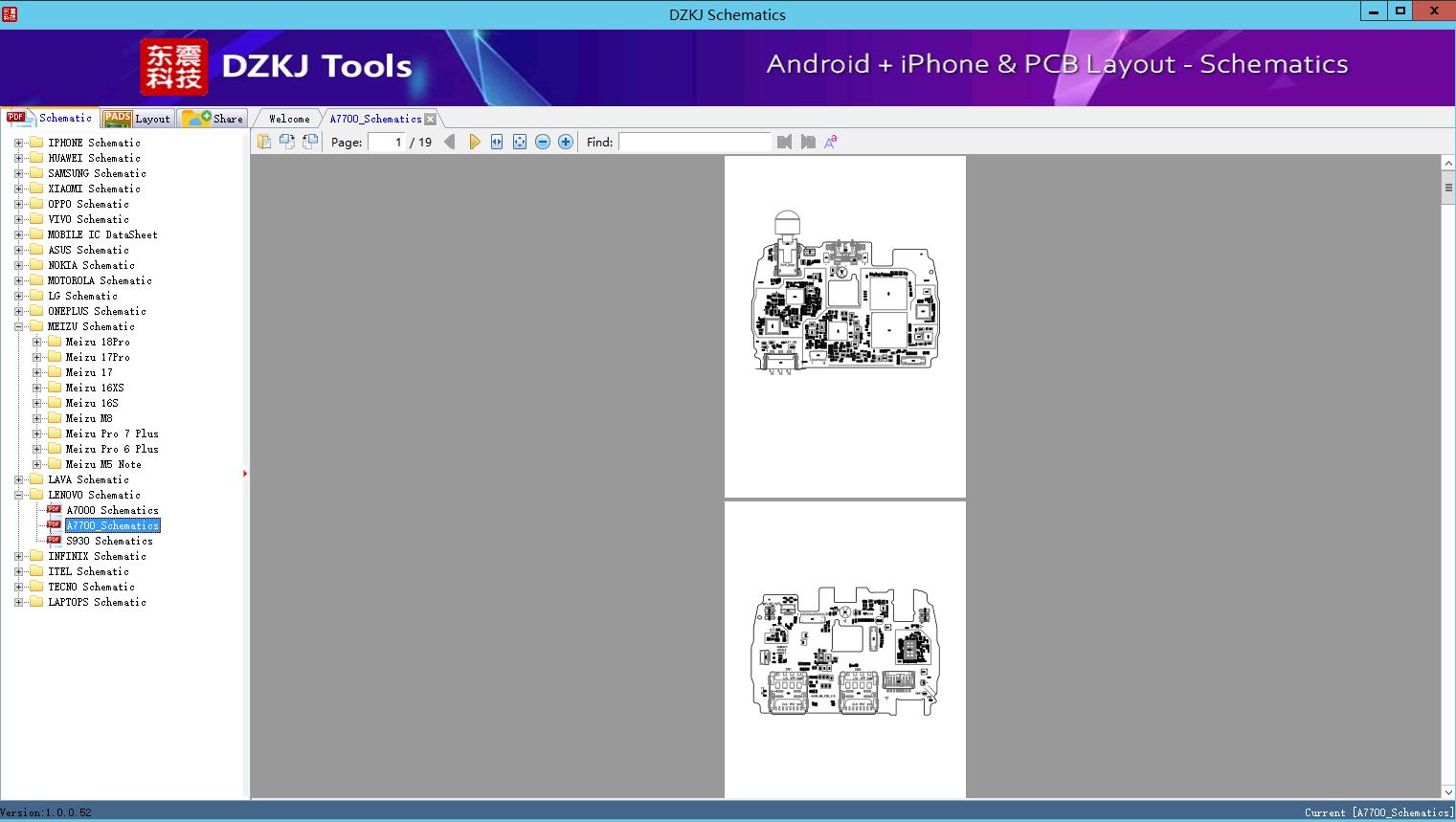Click the fit-page icon in viewer toolbar
1456x822 pixels.
coord(520,142)
